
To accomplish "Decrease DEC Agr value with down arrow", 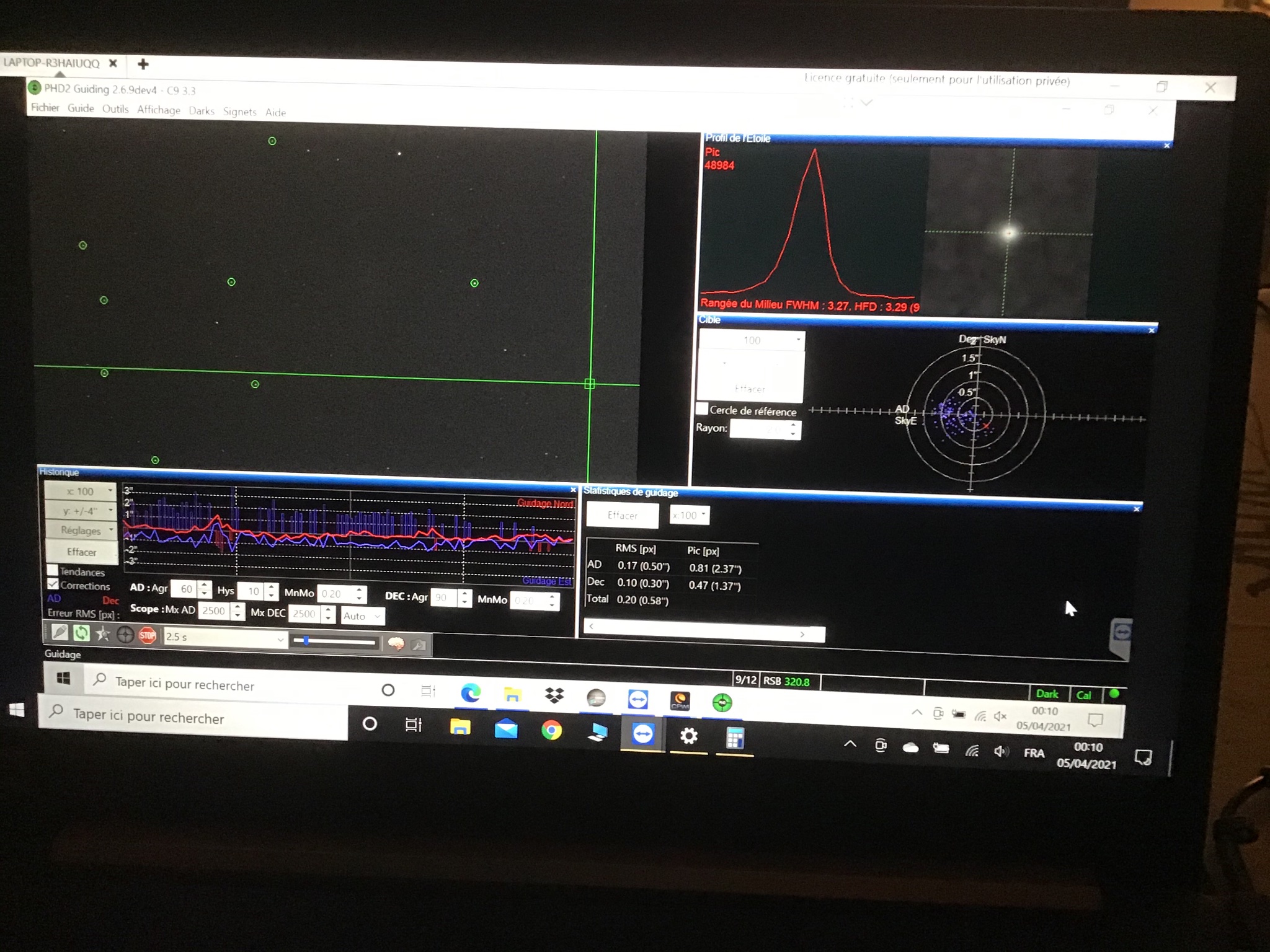I will pos(464,603).
